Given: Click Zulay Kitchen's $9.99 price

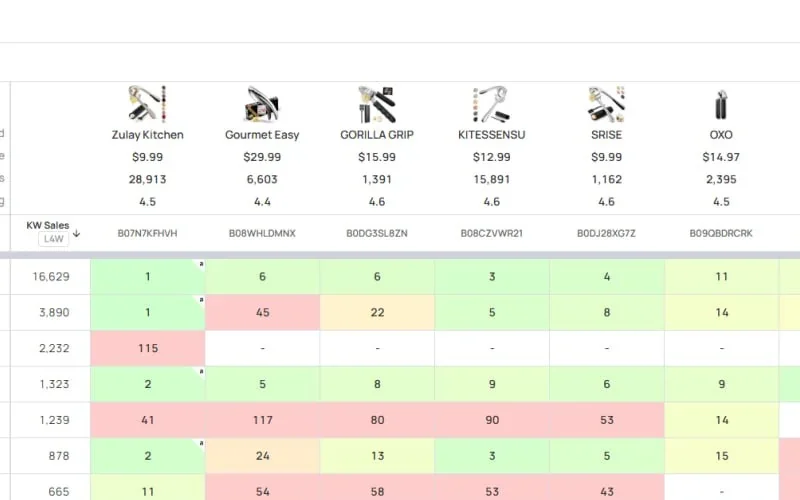Looking at the screenshot, I should pyautogui.click(x=147, y=157).
